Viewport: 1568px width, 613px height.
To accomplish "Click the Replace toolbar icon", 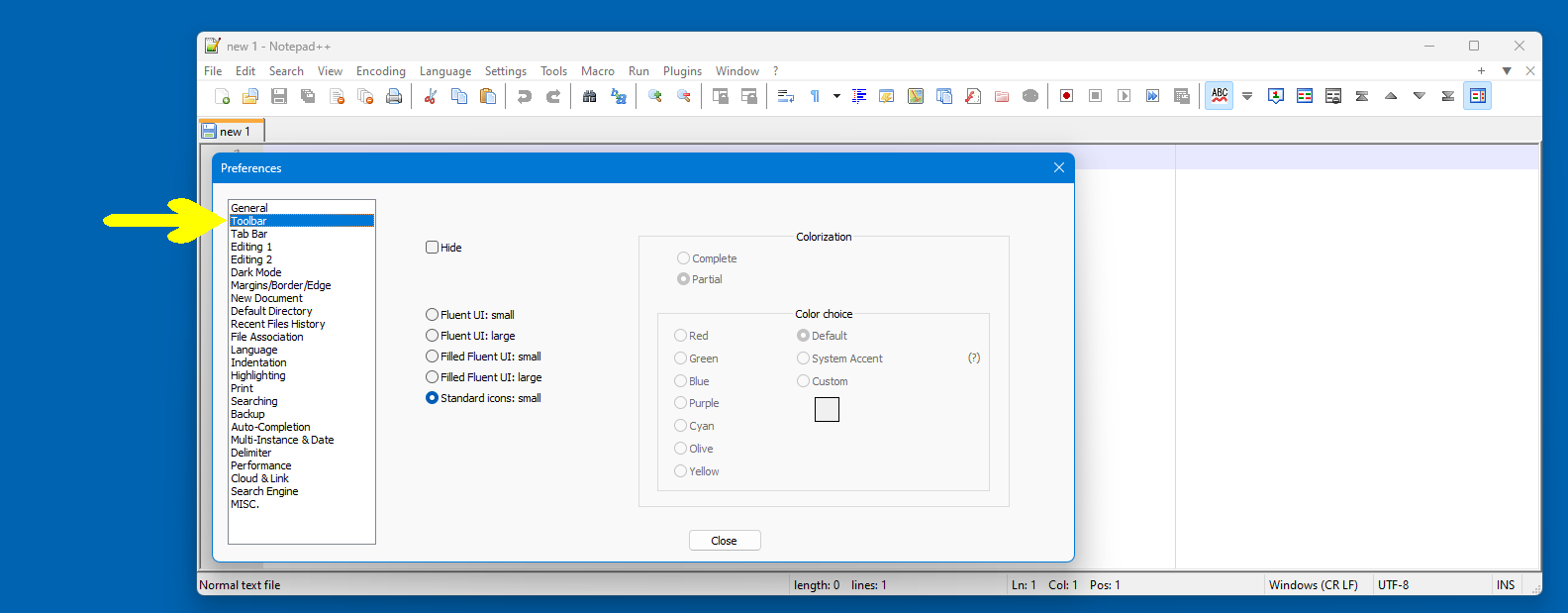I will pyautogui.click(x=619, y=96).
